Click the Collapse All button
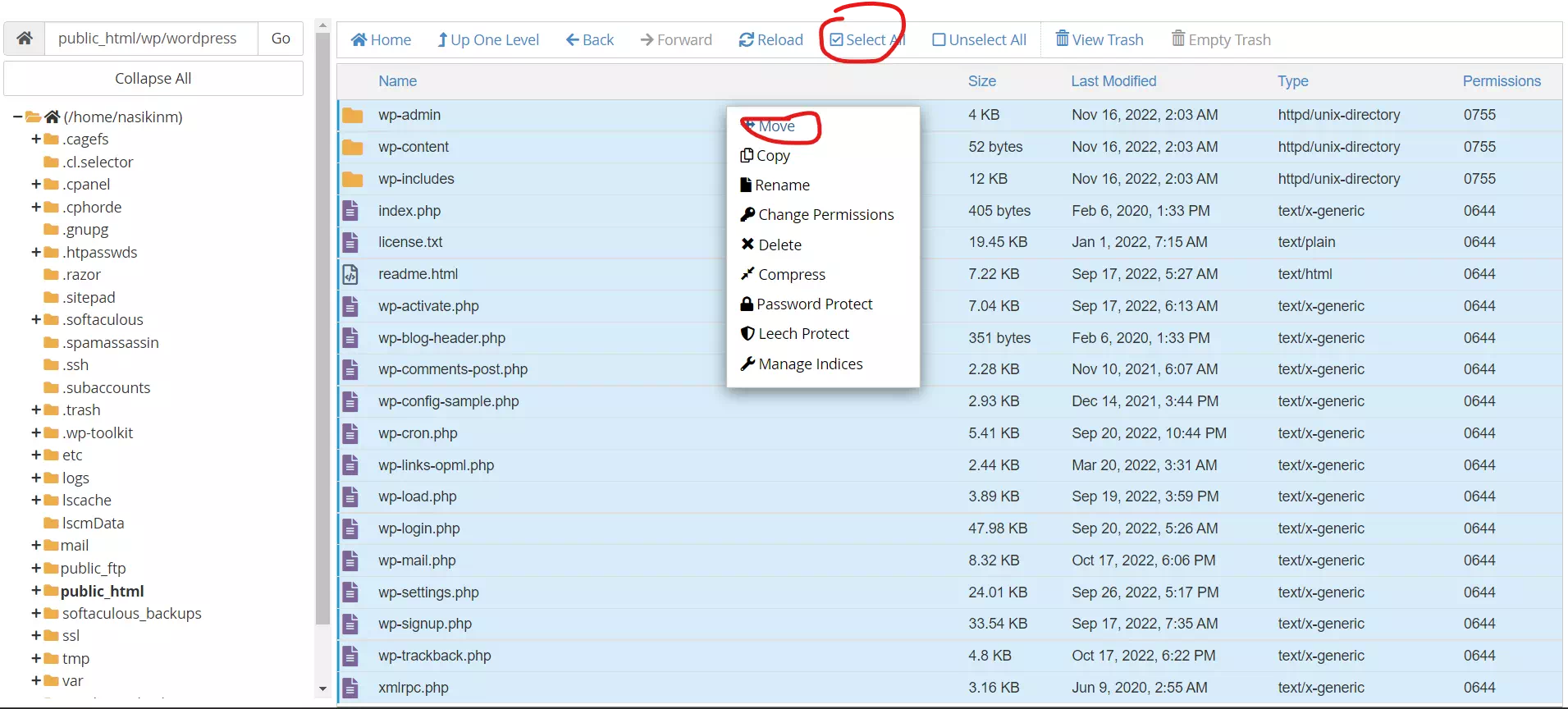 click(153, 79)
